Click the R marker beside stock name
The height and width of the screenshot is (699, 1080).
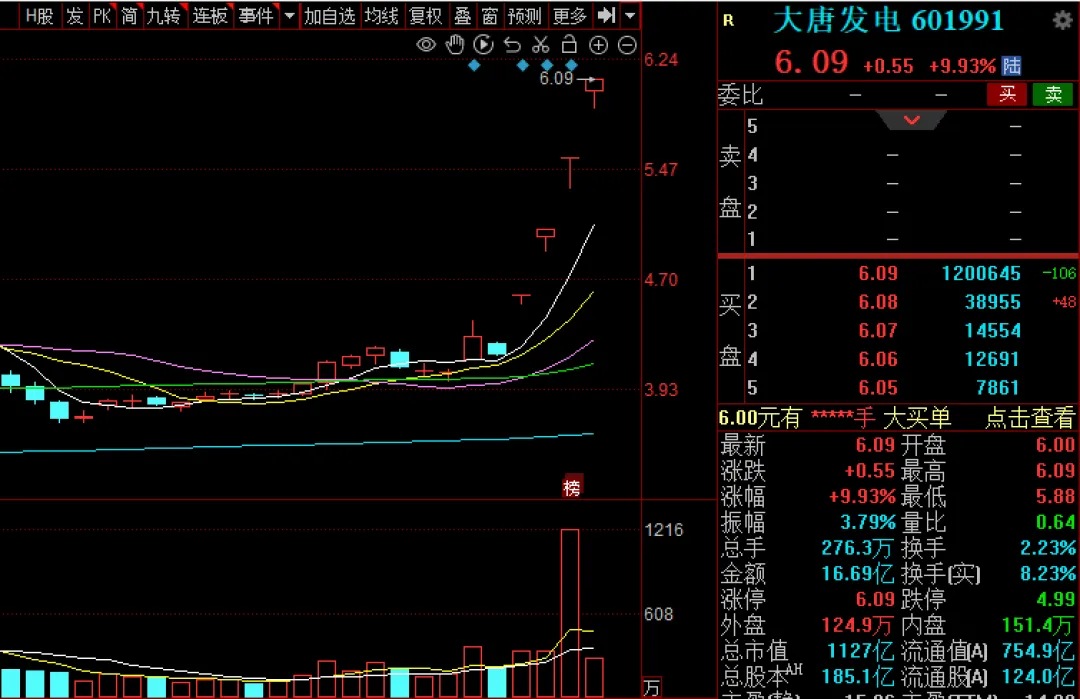tap(728, 21)
